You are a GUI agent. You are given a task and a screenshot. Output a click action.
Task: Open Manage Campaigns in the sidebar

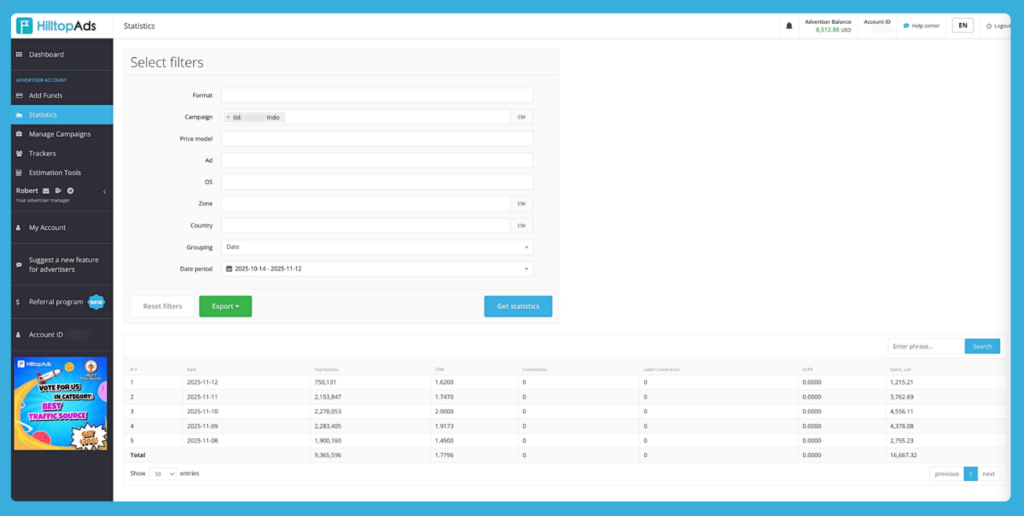59,134
